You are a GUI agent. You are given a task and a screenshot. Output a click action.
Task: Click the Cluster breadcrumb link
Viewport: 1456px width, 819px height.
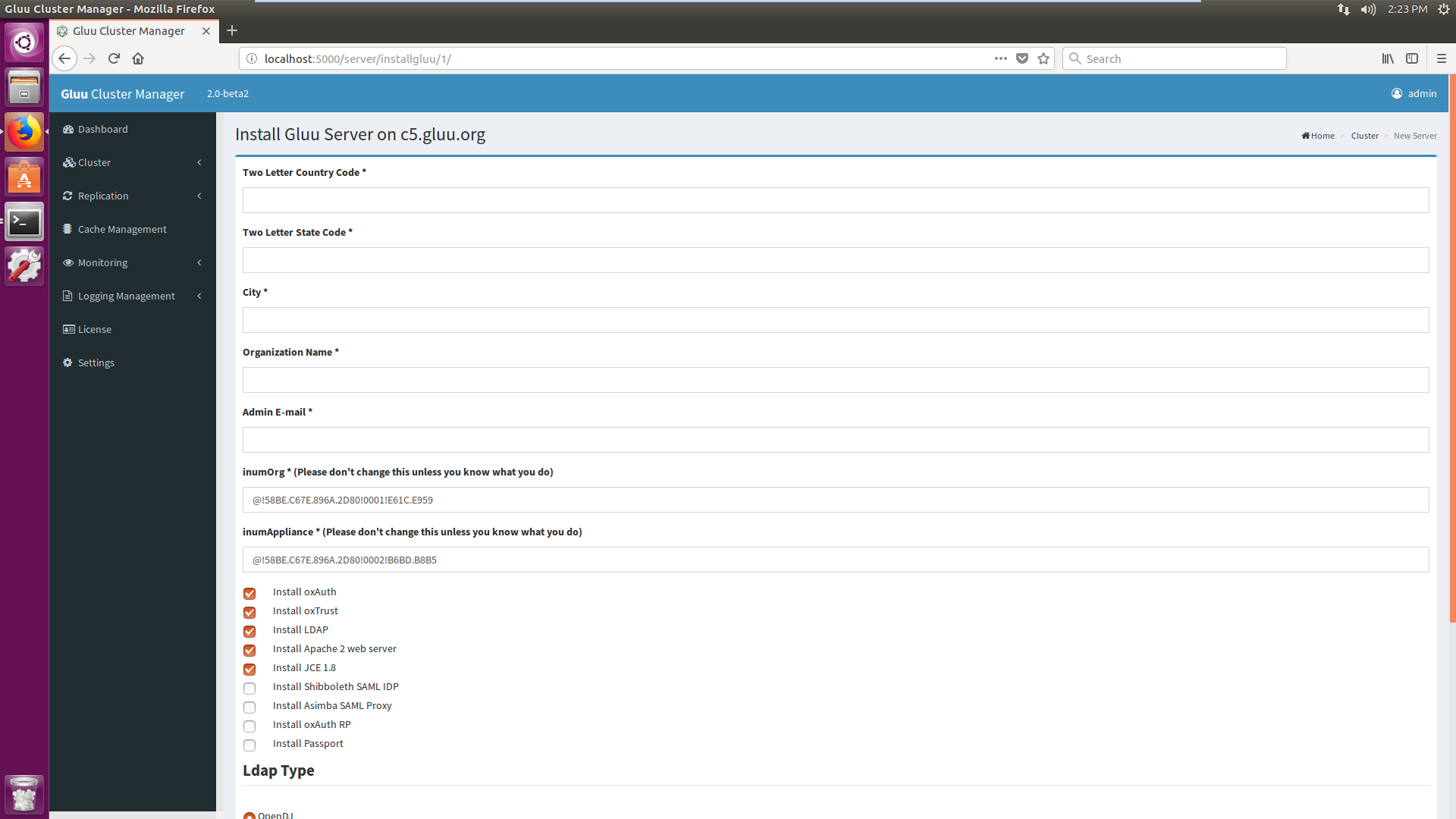(x=1364, y=135)
